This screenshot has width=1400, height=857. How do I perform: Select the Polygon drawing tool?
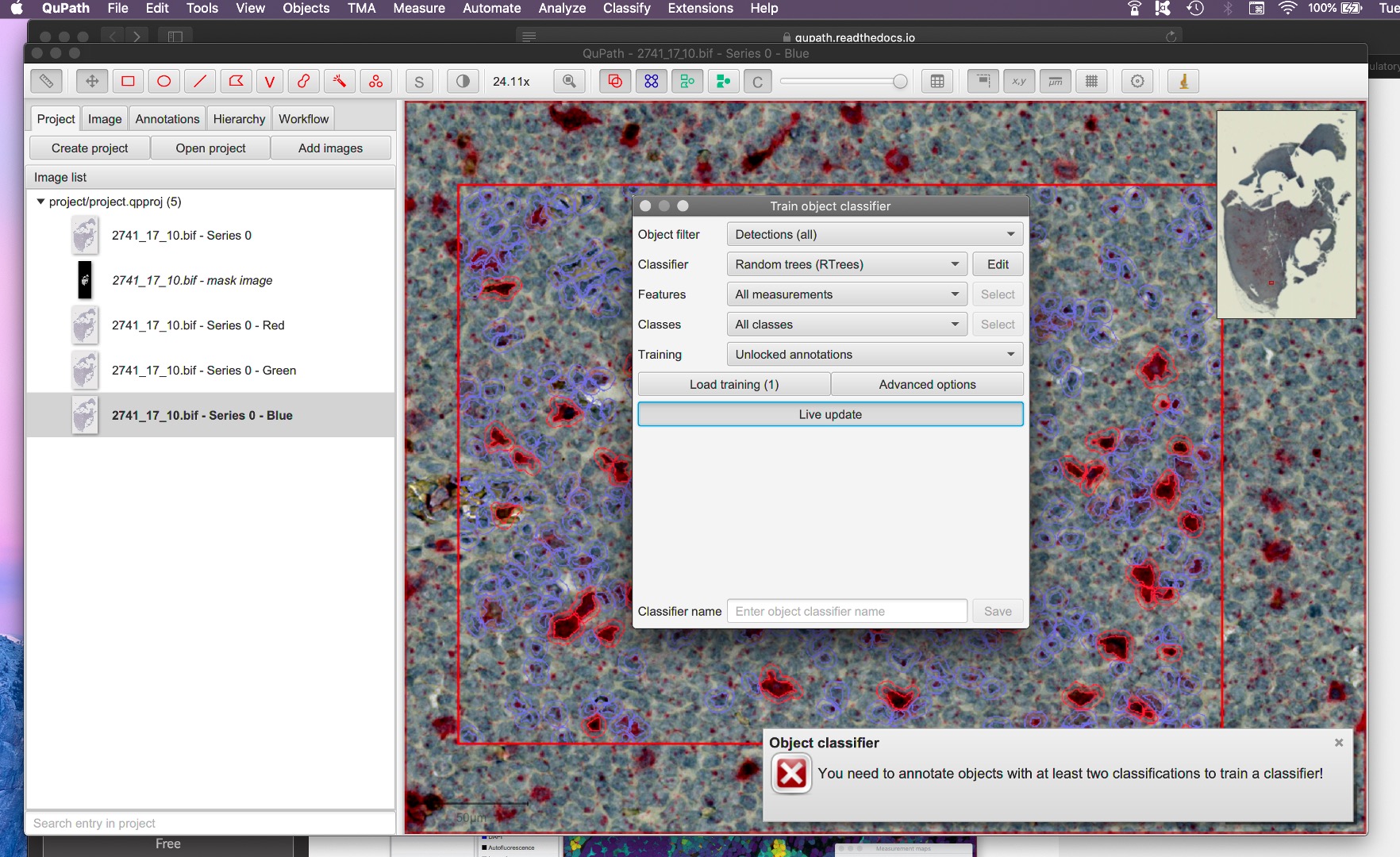pos(235,81)
